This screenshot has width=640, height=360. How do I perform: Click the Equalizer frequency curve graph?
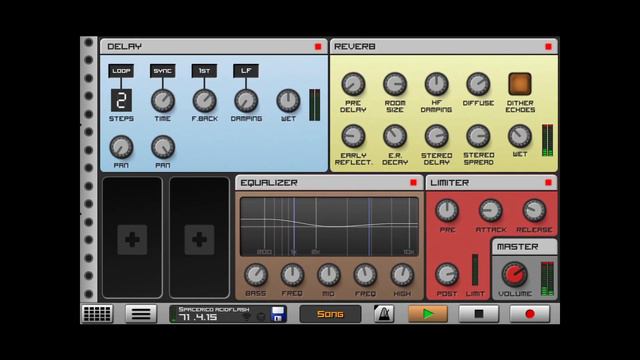coord(329,227)
